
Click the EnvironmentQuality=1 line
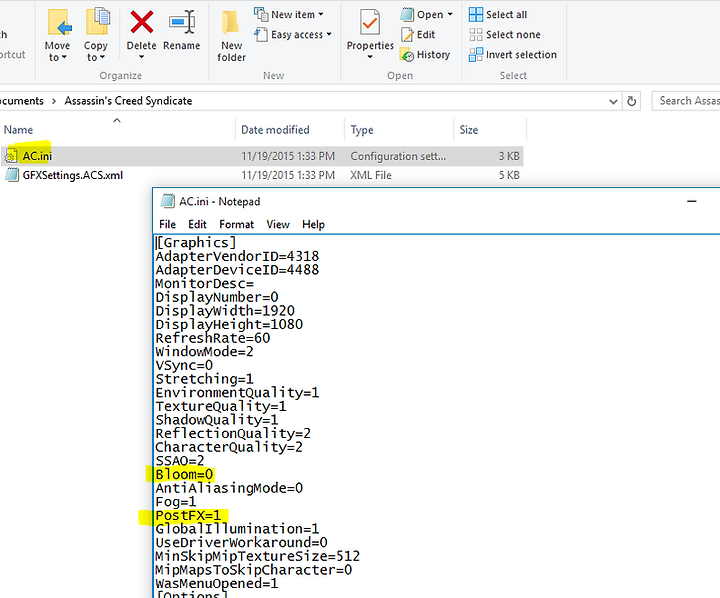[237, 393]
